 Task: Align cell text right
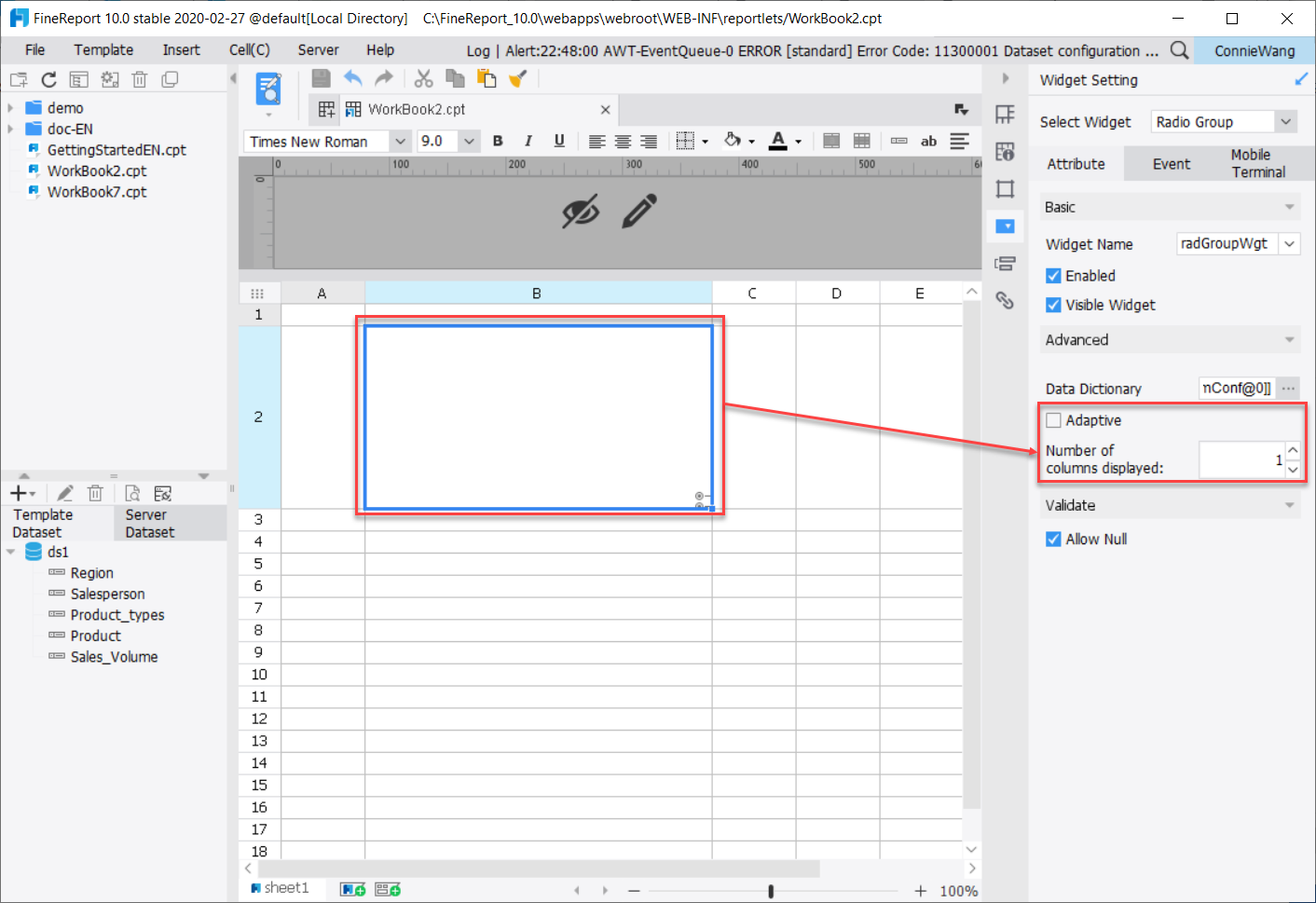[x=649, y=141]
